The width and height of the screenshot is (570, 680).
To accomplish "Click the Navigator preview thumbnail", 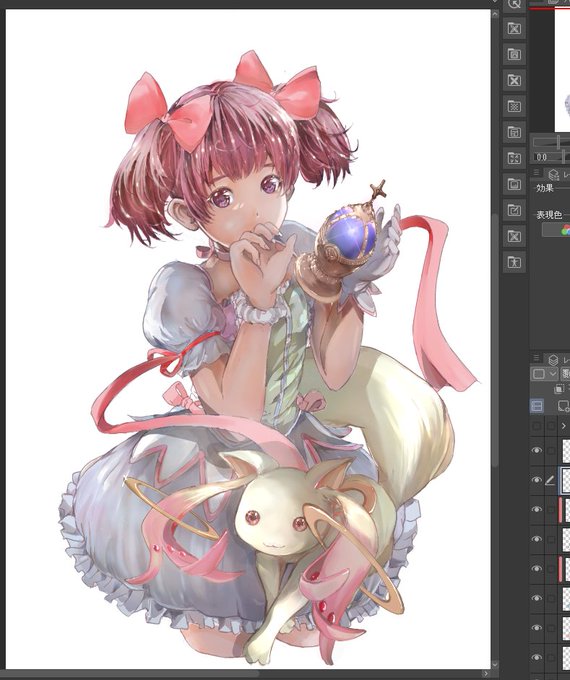I will (562, 70).
